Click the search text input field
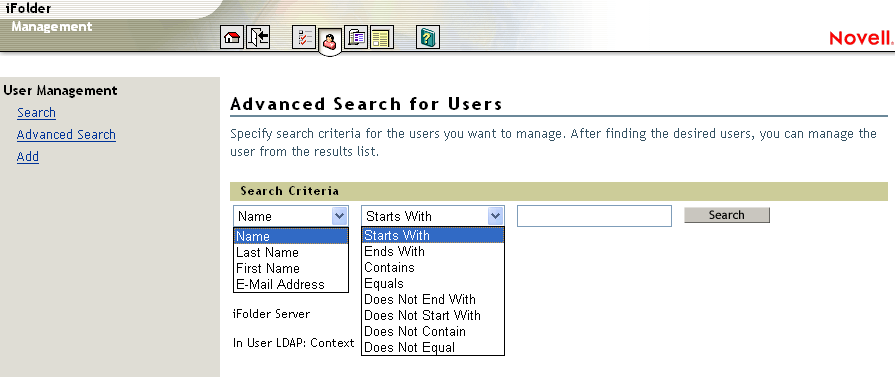Viewport: 895px width, 377px height. (x=594, y=216)
